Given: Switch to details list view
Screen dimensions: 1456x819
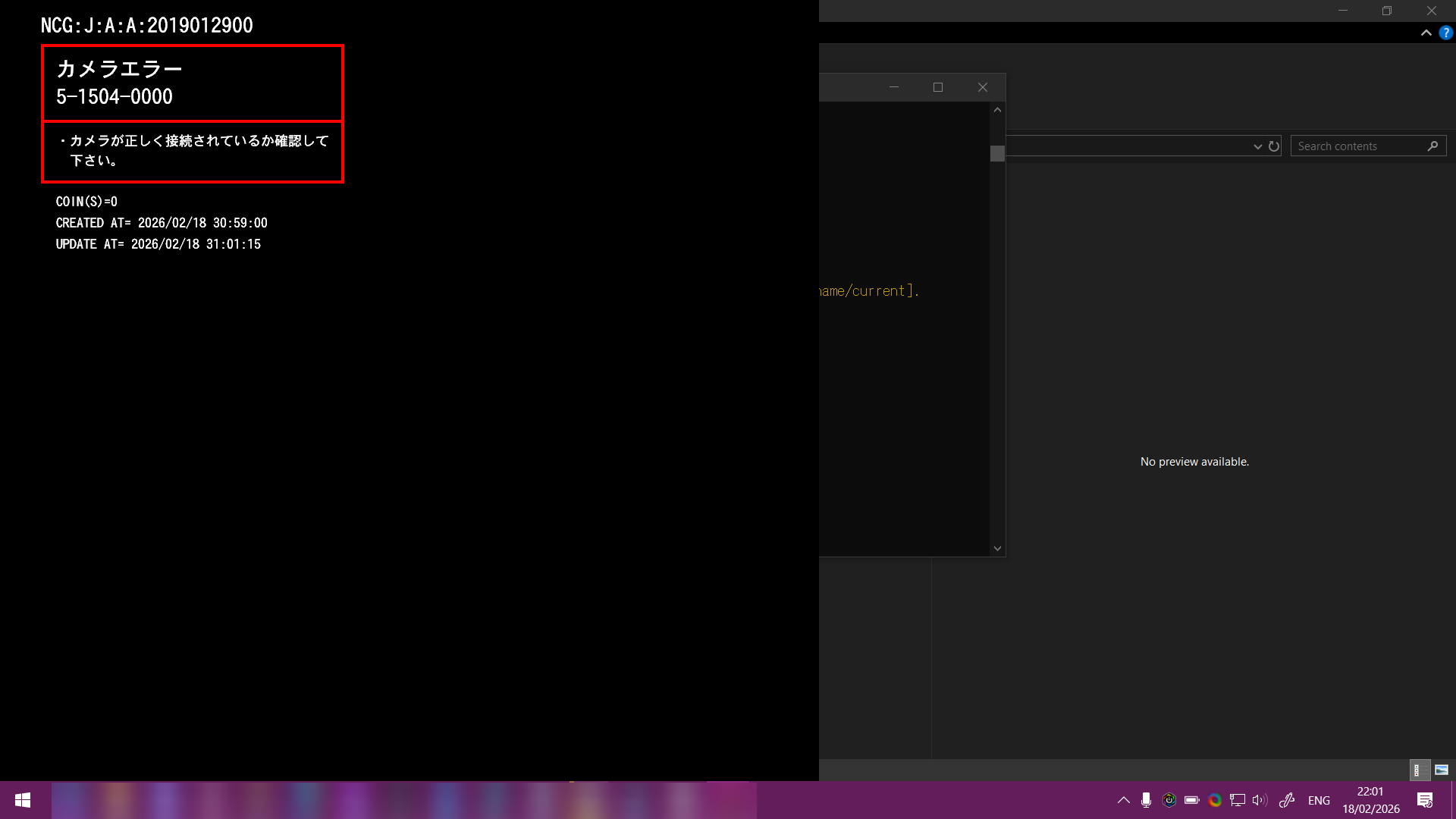Looking at the screenshot, I should pyautogui.click(x=1419, y=770).
